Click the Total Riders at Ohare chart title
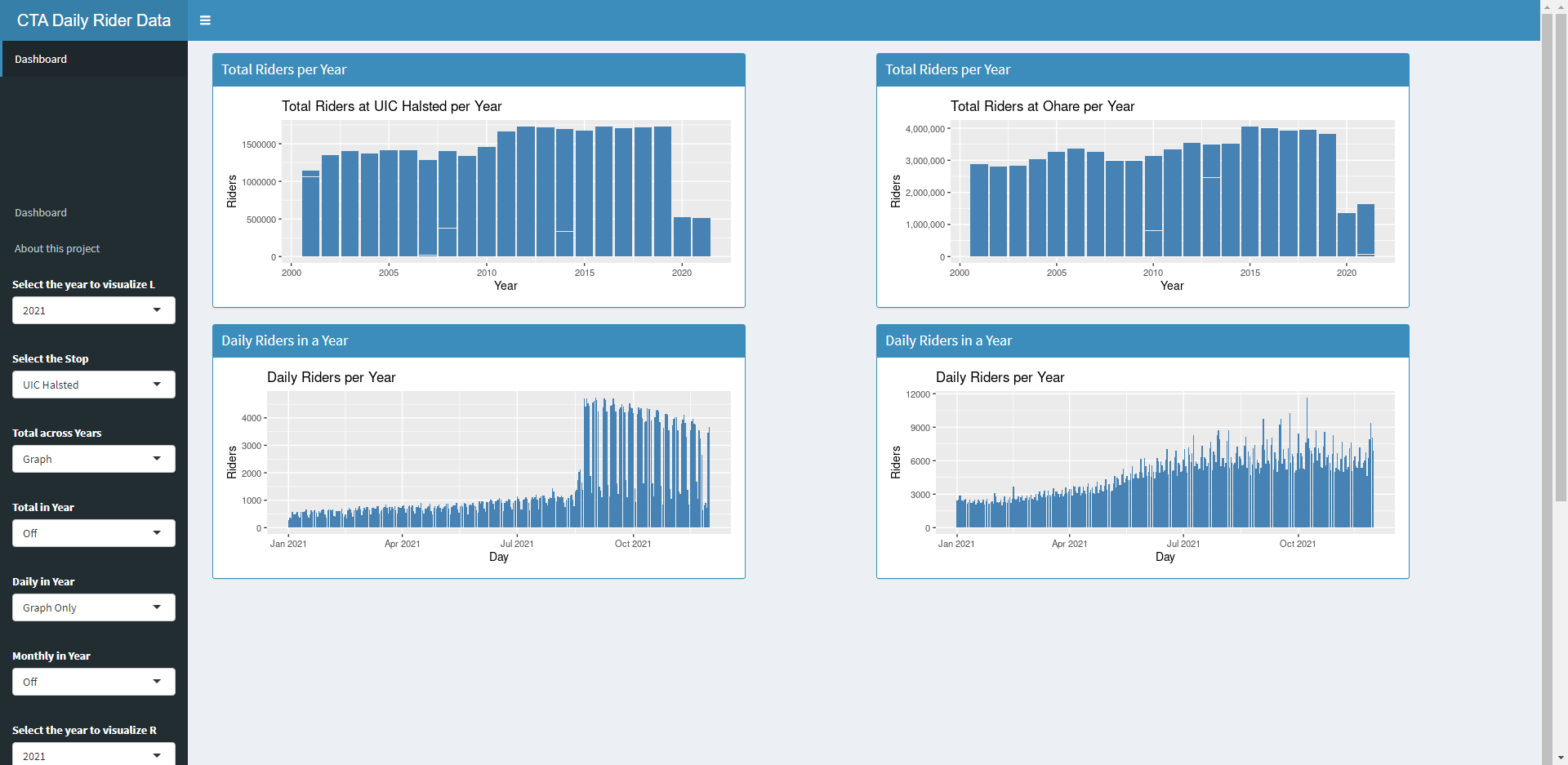Screen dimensions: 1568x765 pyautogui.click(x=1042, y=106)
